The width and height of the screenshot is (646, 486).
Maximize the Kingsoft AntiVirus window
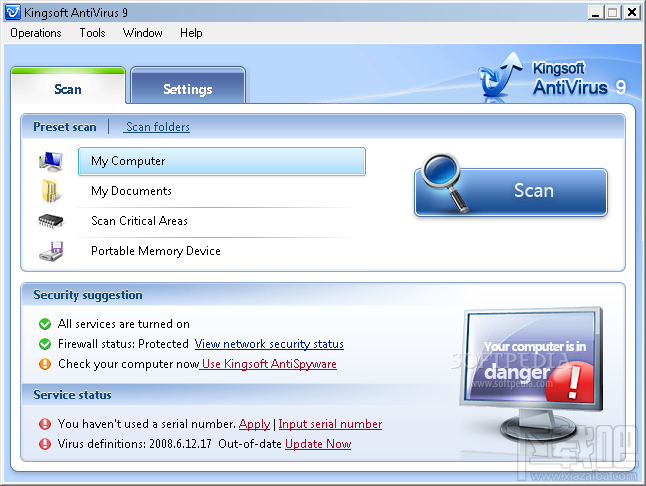(x=613, y=12)
